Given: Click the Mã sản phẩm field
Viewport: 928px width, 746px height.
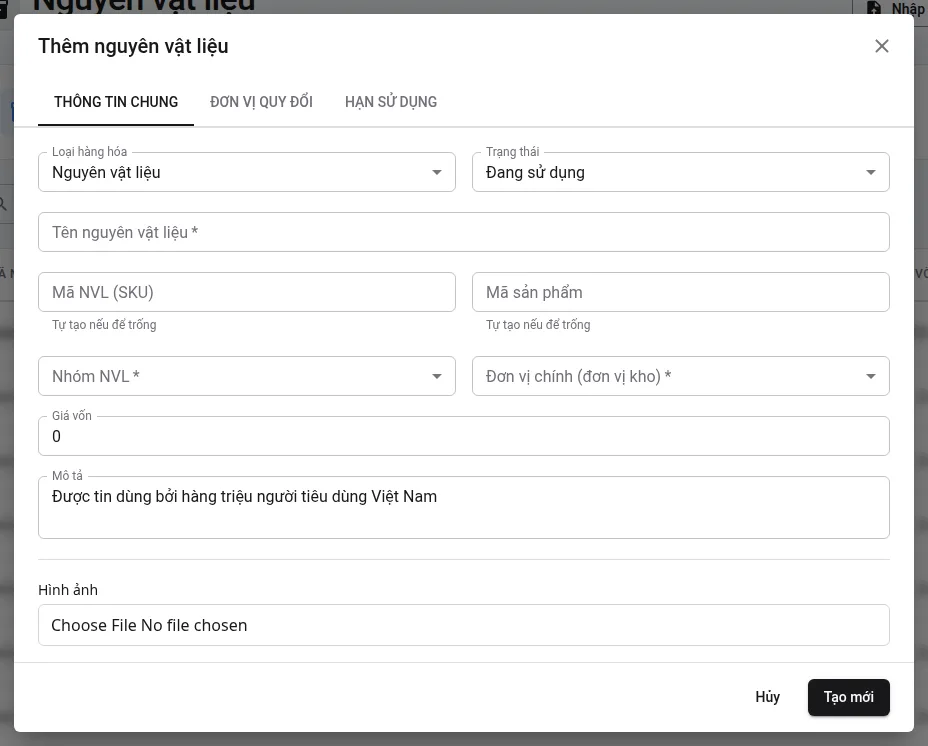Looking at the screenshot, I should 681,292.
